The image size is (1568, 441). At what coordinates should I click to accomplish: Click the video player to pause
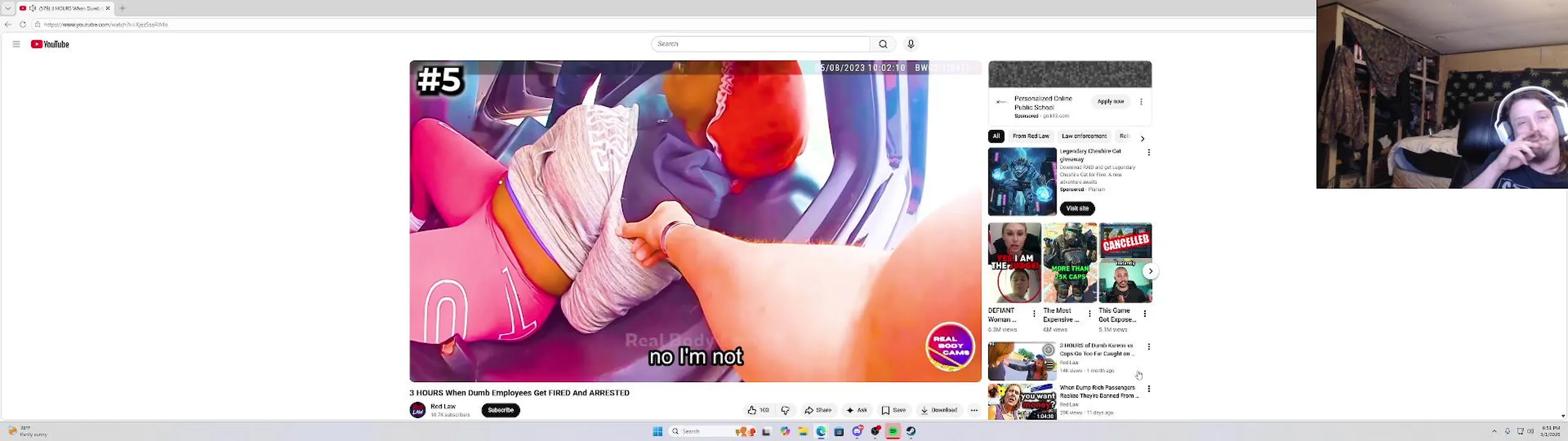pos(695,221)
